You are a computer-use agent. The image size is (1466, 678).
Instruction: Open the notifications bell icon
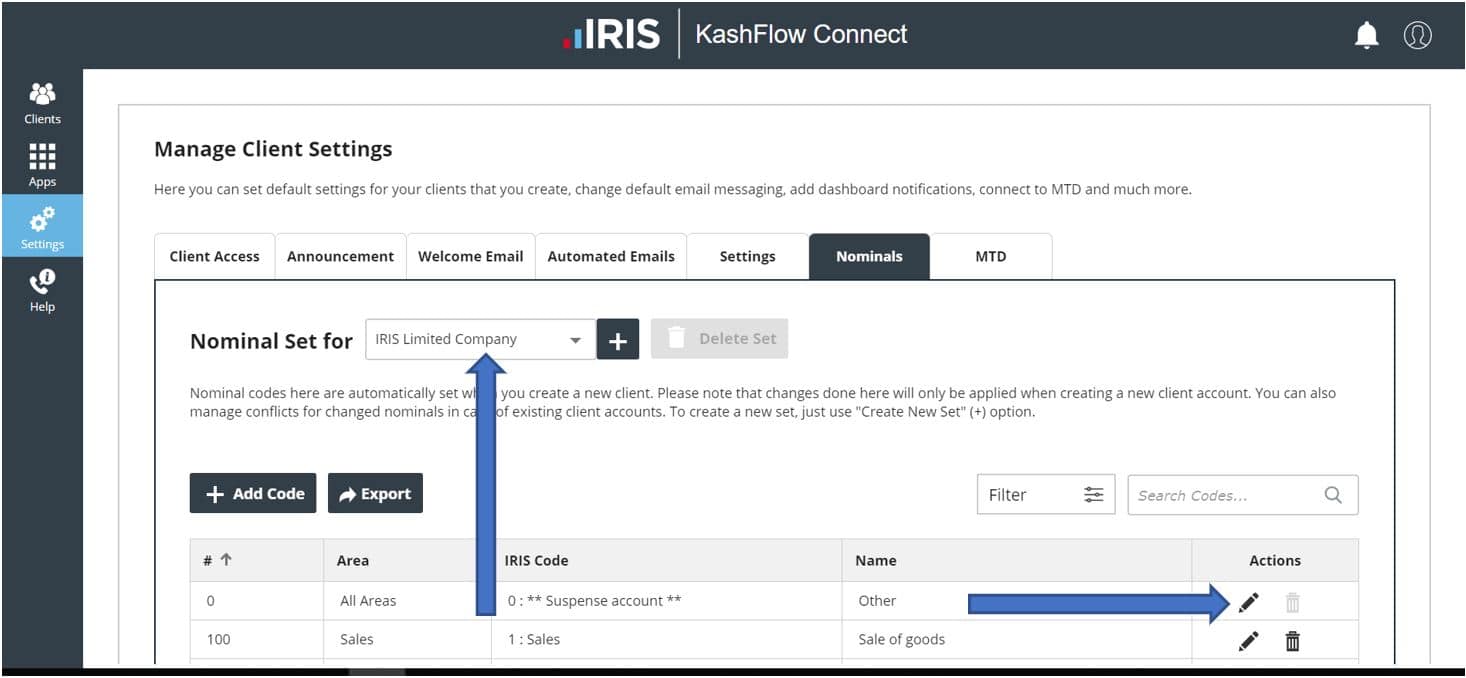pyautogui.click(x=1366, y=36)
